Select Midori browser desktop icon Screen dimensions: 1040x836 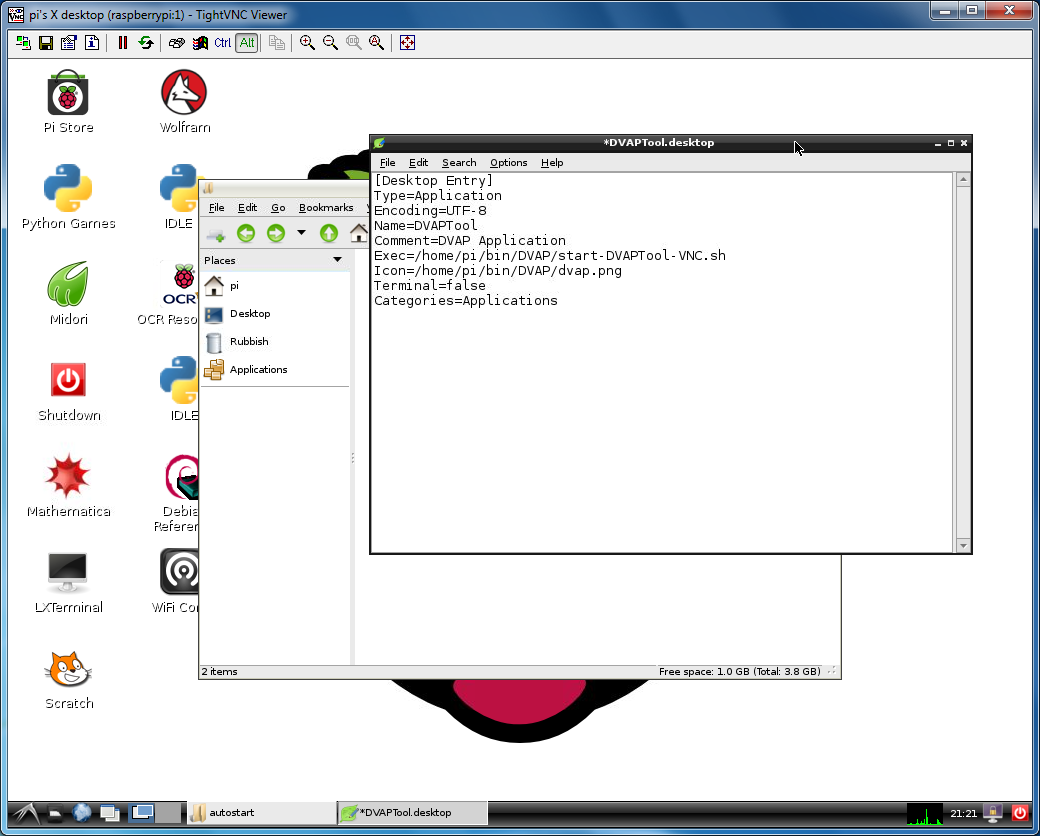(x=68, y=293)
